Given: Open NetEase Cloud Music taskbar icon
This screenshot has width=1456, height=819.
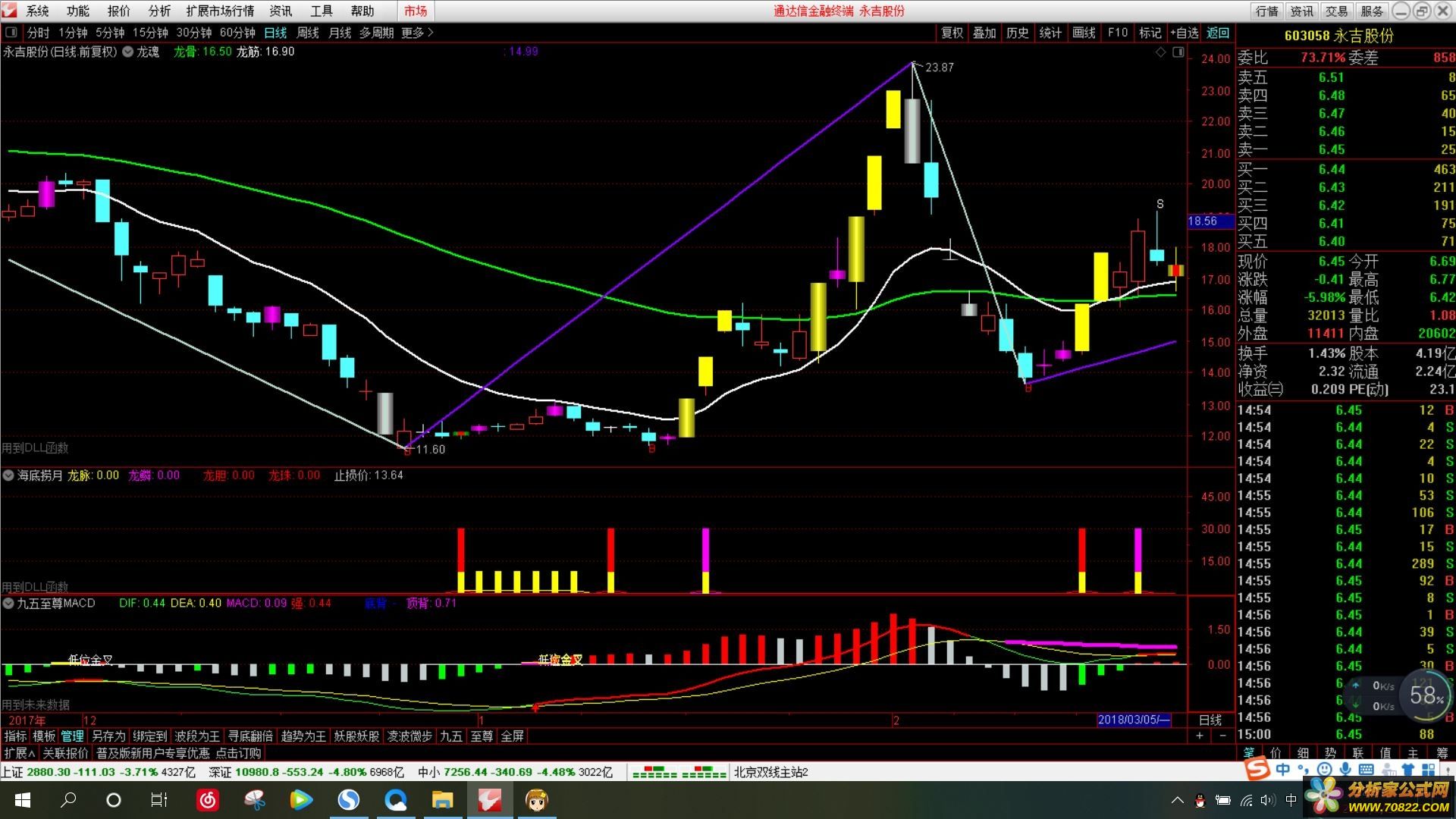Looking at the screenshot, I should [x=207, y=800].
